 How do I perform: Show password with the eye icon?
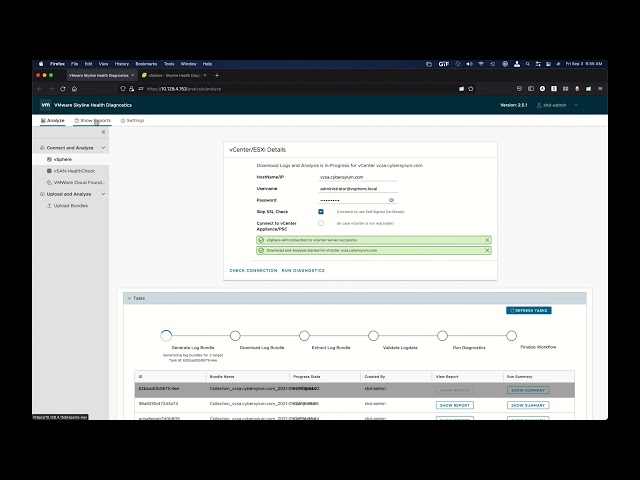pyautogui.click(x=391, y=200)
